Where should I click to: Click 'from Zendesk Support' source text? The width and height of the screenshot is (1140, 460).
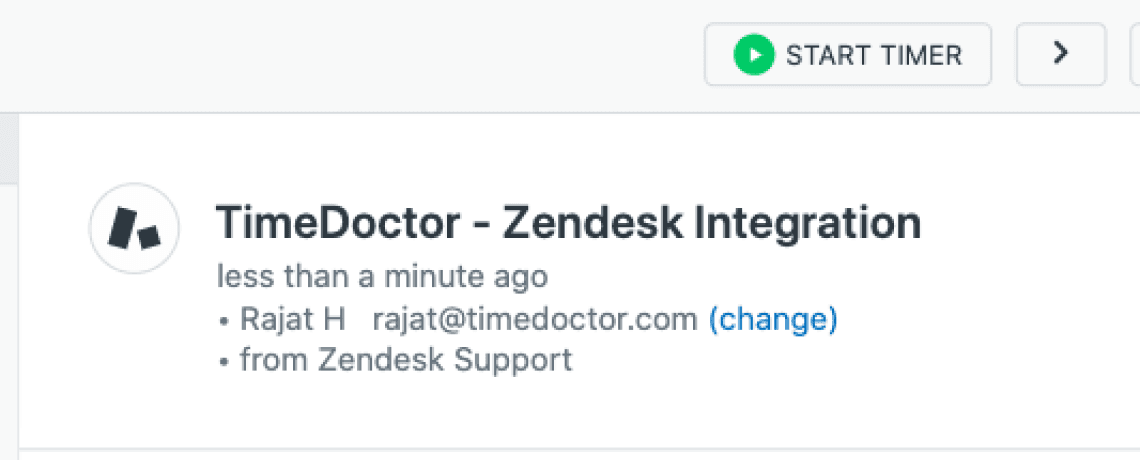click(406, 359)
